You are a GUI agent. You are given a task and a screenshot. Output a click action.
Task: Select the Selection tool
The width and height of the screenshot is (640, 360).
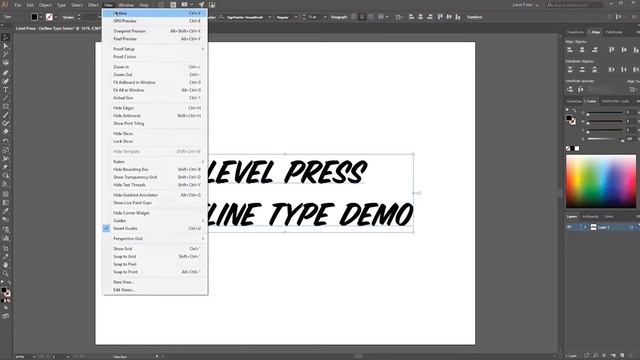pyautogui.click(x=6, y=38)
